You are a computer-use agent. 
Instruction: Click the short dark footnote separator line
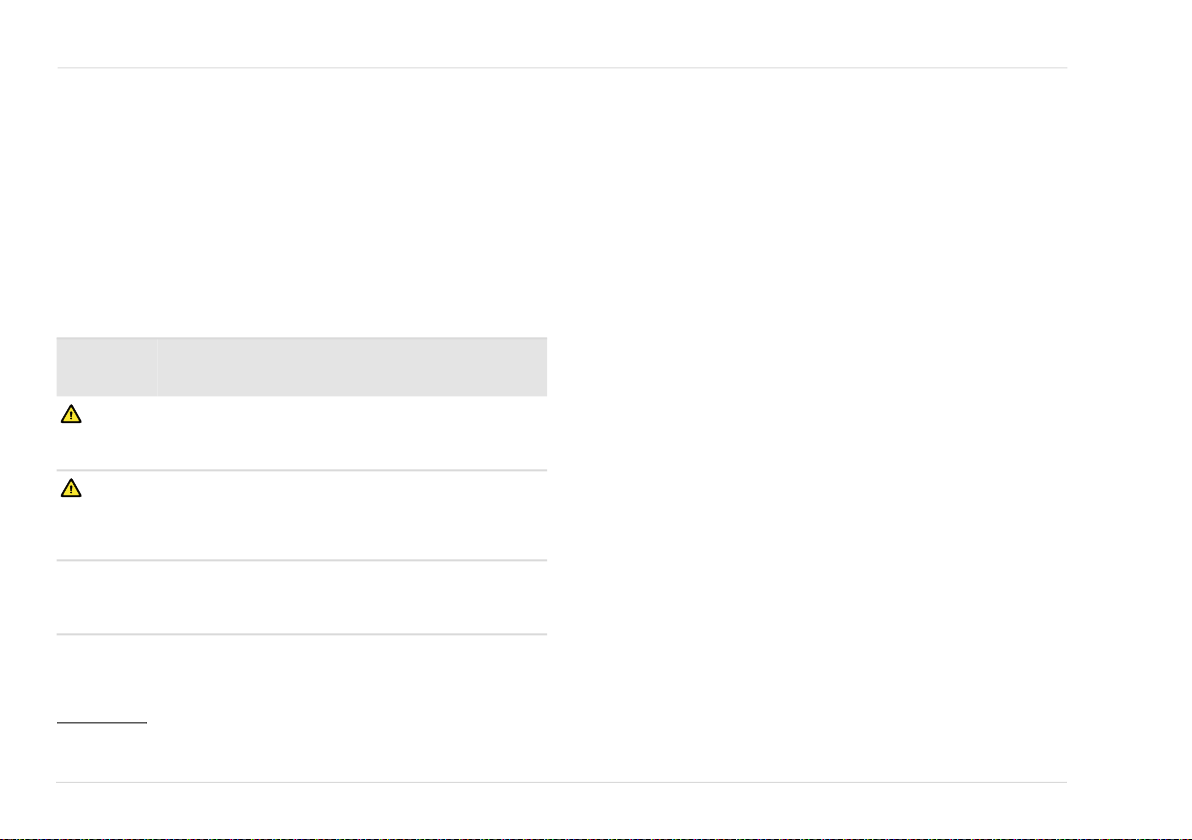click(102, 722)
